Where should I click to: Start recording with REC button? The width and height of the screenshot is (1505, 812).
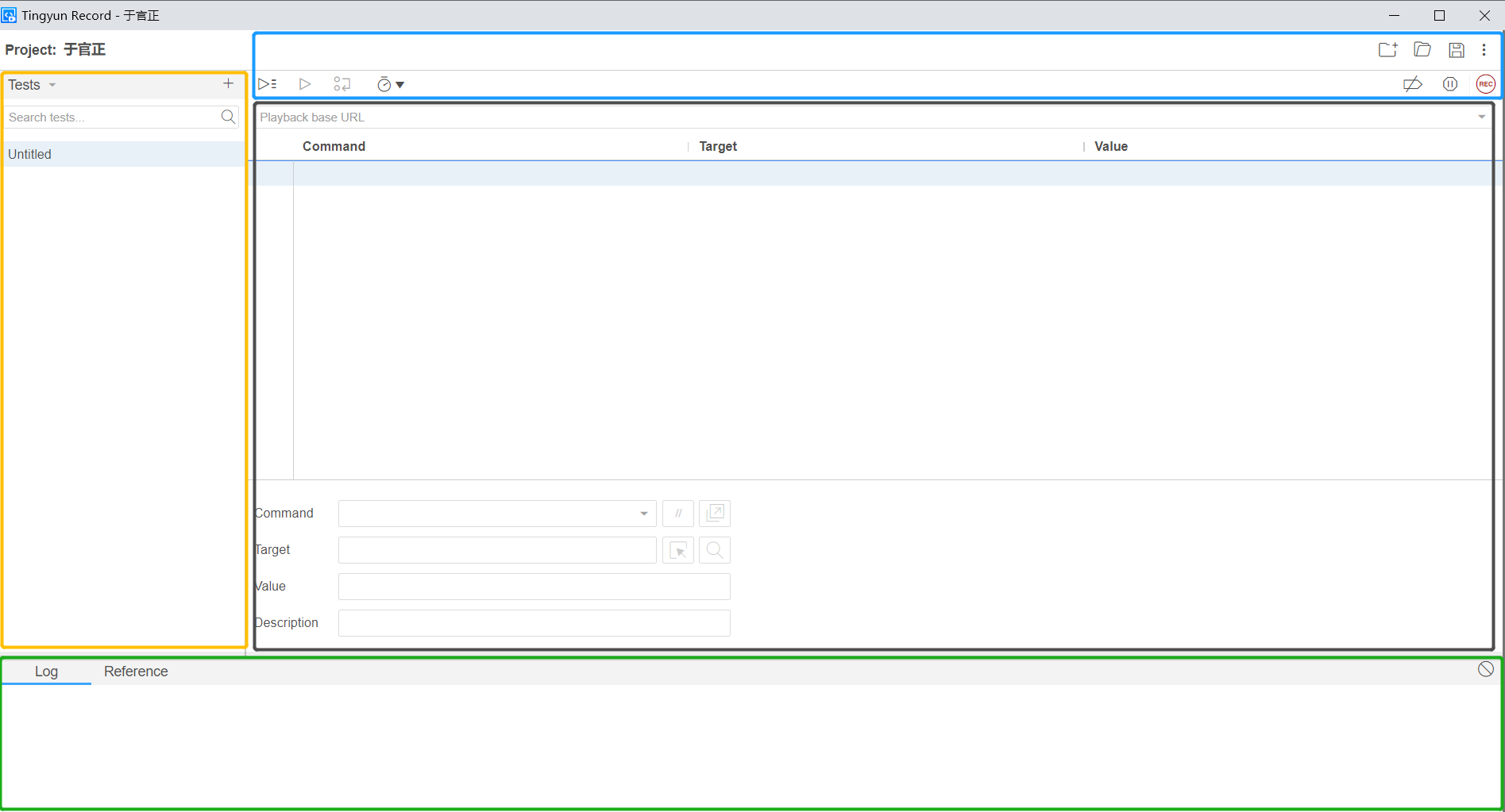pos(1485,84)
